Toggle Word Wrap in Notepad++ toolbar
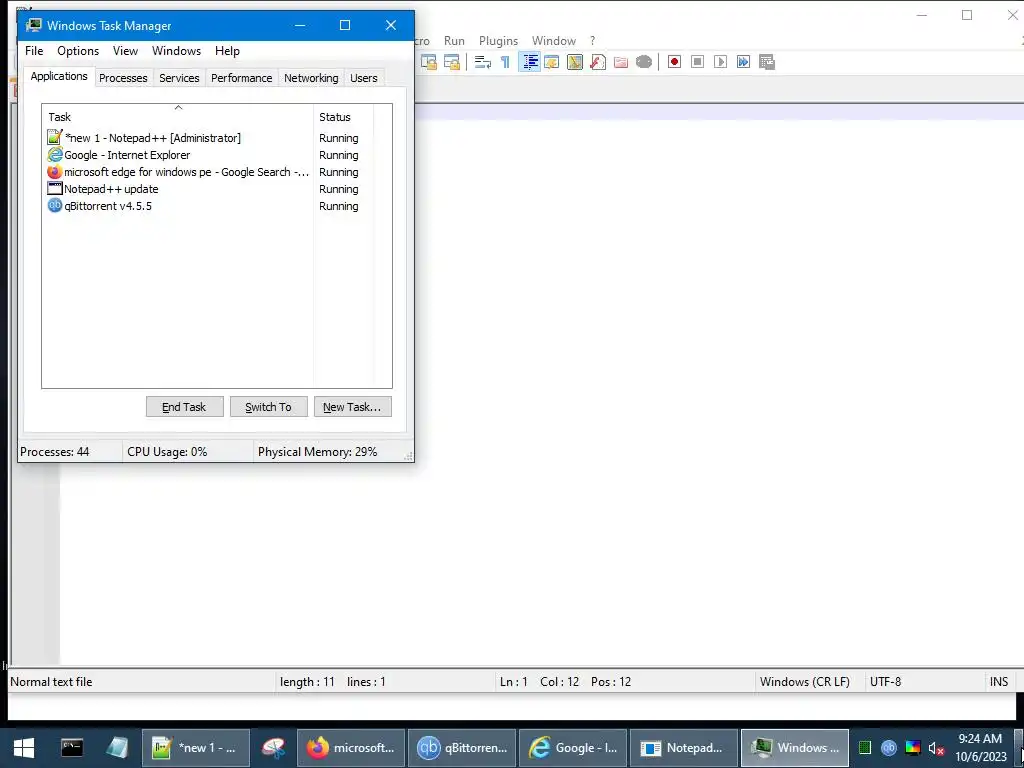 click(483, 62)
